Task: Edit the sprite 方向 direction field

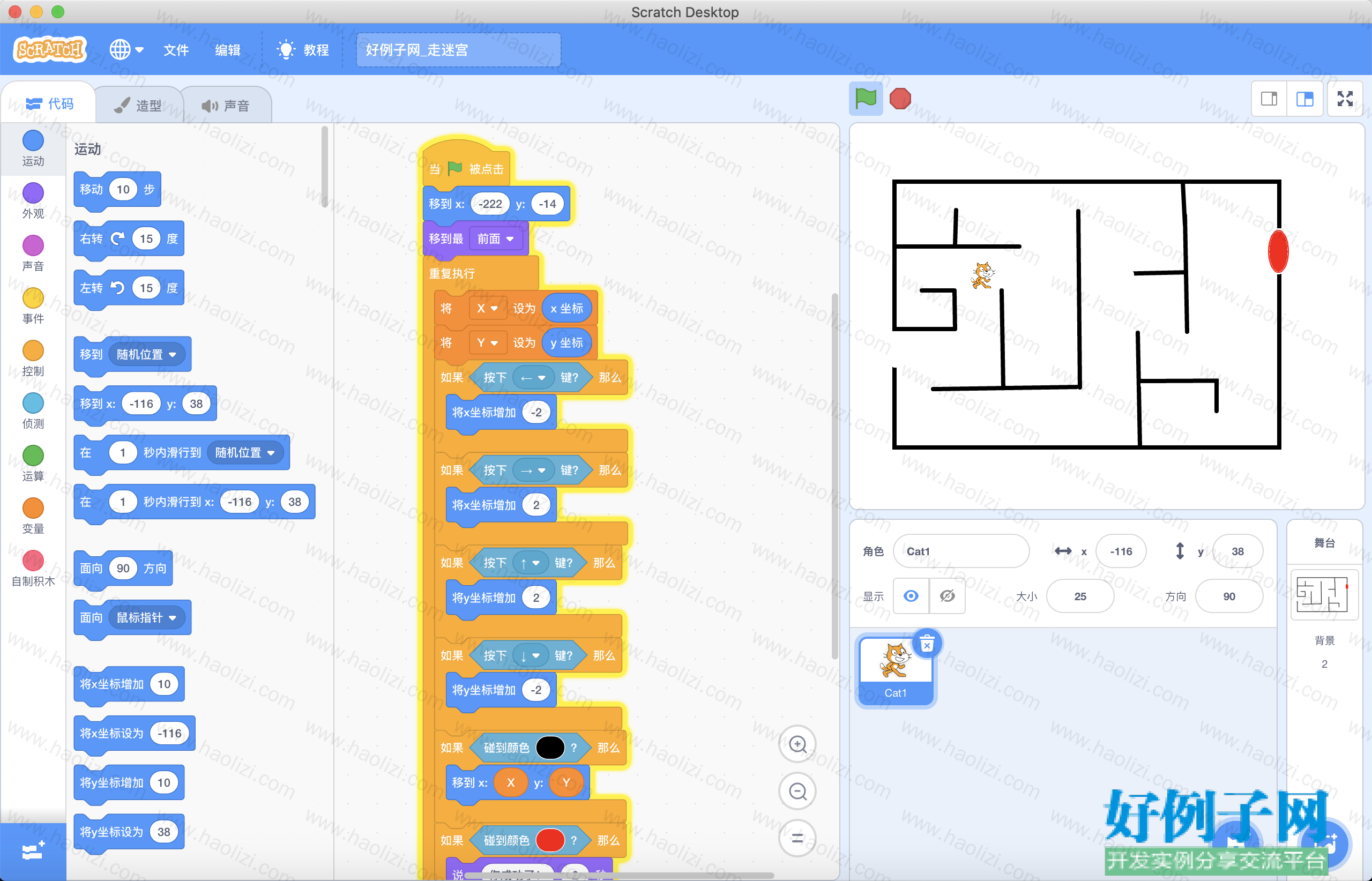Action: [1229, 596]
